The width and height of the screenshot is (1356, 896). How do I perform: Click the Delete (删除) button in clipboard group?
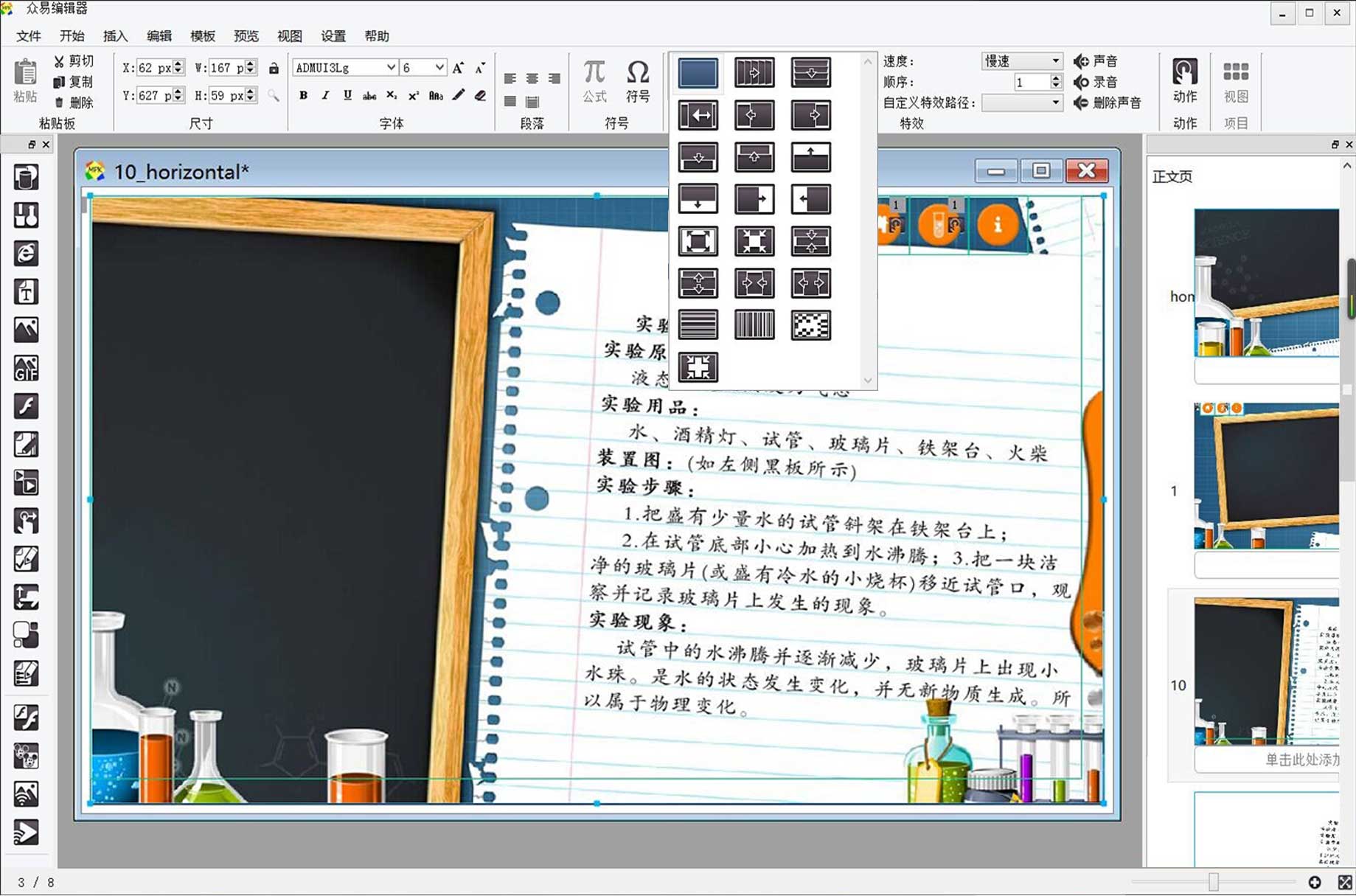(74, 103)
